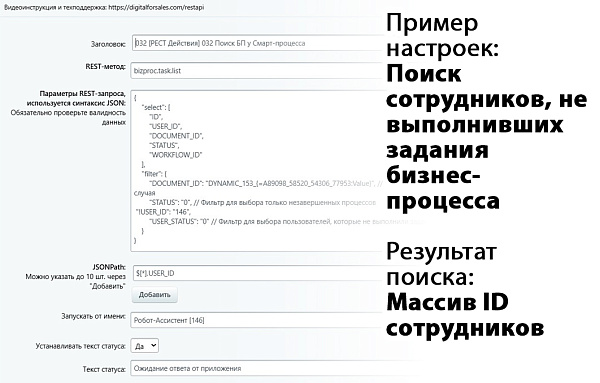The image size is (600, 383).
Task: Click the "STATUS": "0" filter line
Action: [x=262, y=202]
